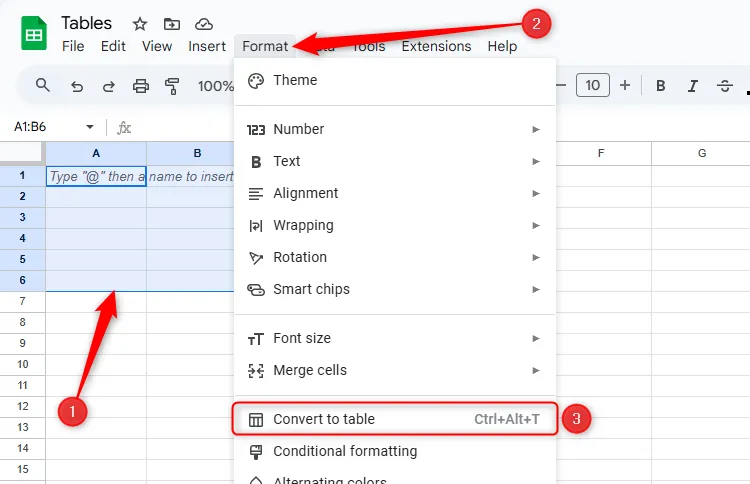Click the Google Sheets logo icon

click(34, 33)
